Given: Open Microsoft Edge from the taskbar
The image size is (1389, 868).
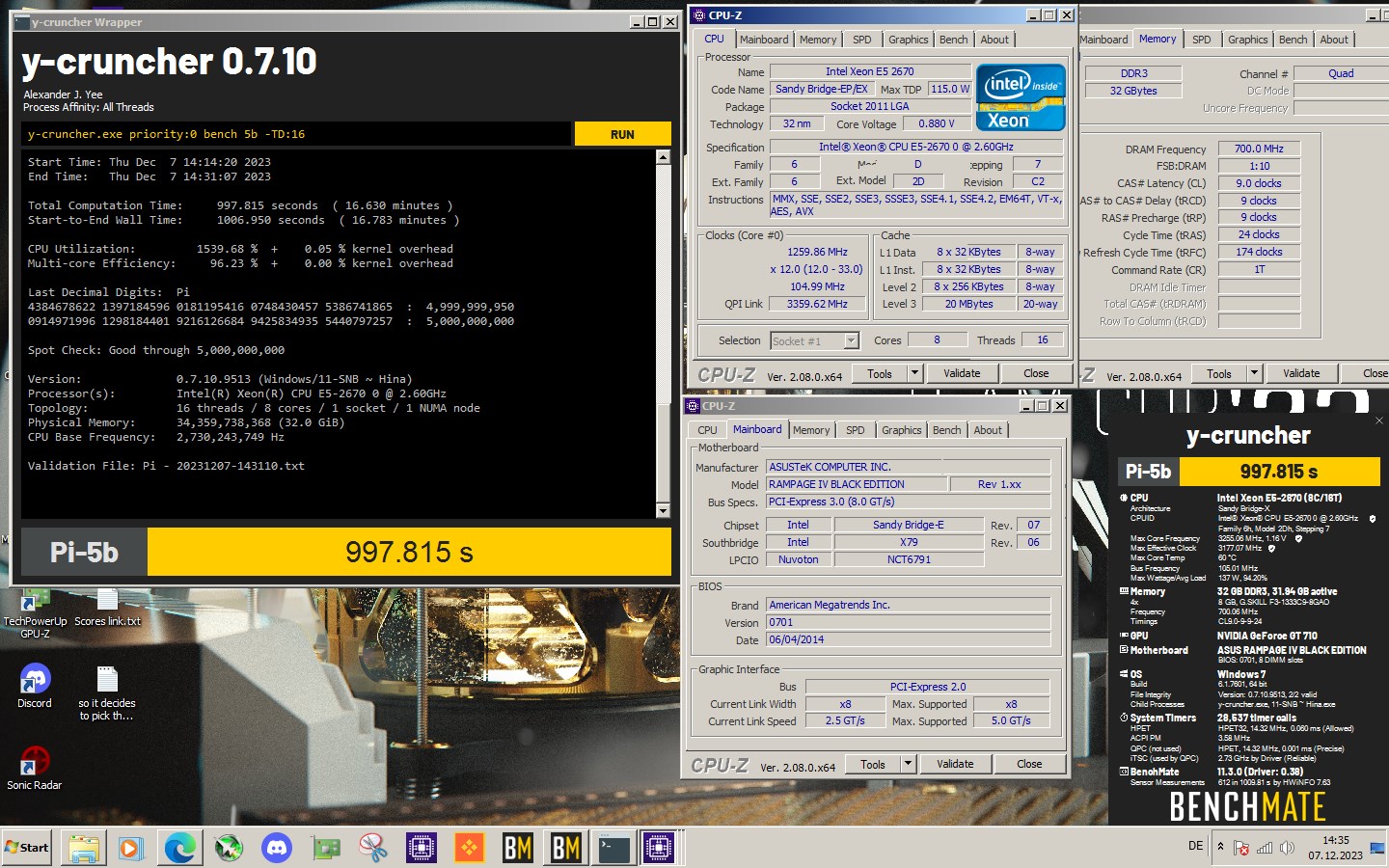Looking at the screenshot, I should point(179,848).
